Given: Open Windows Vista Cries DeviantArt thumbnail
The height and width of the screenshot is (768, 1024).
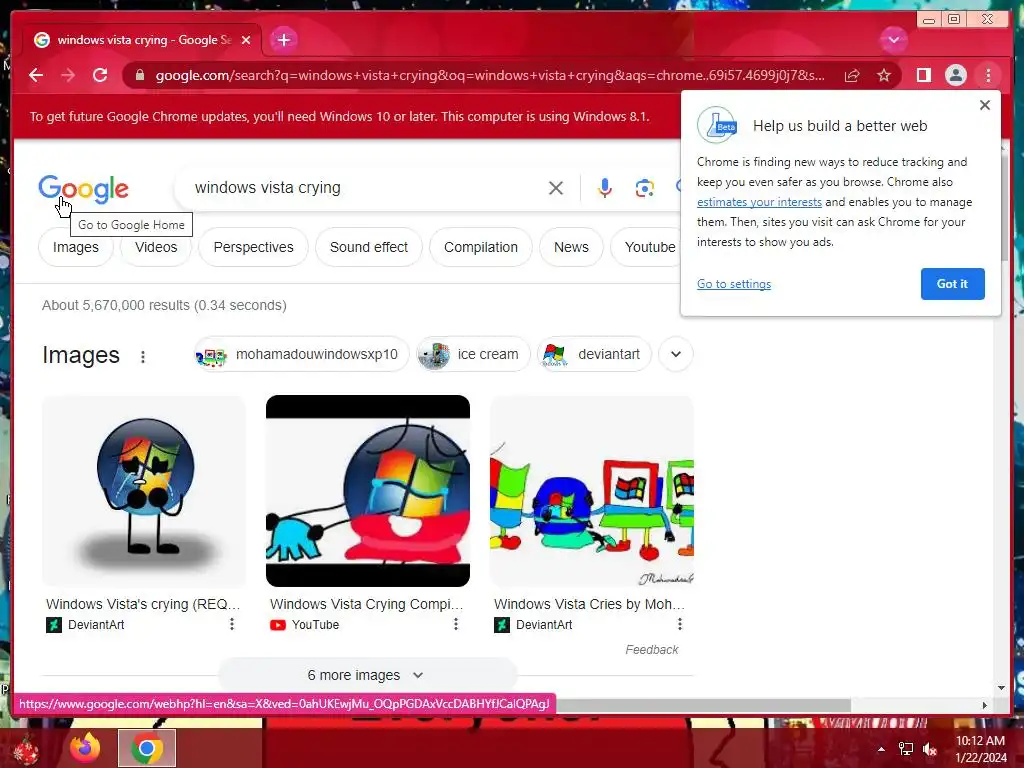Looking at the screenshot, I should tap(592, 491).
